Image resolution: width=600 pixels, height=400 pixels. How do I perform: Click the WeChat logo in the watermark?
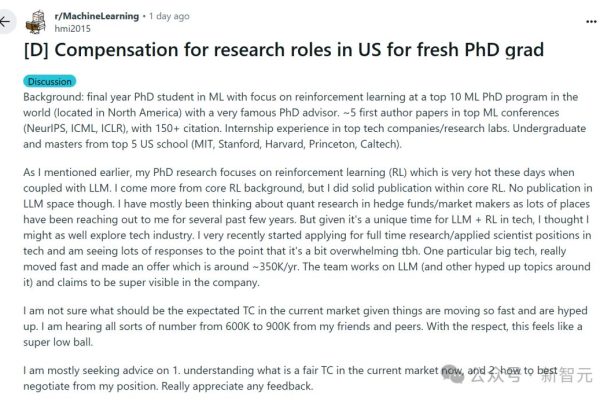tap(453, 373)
